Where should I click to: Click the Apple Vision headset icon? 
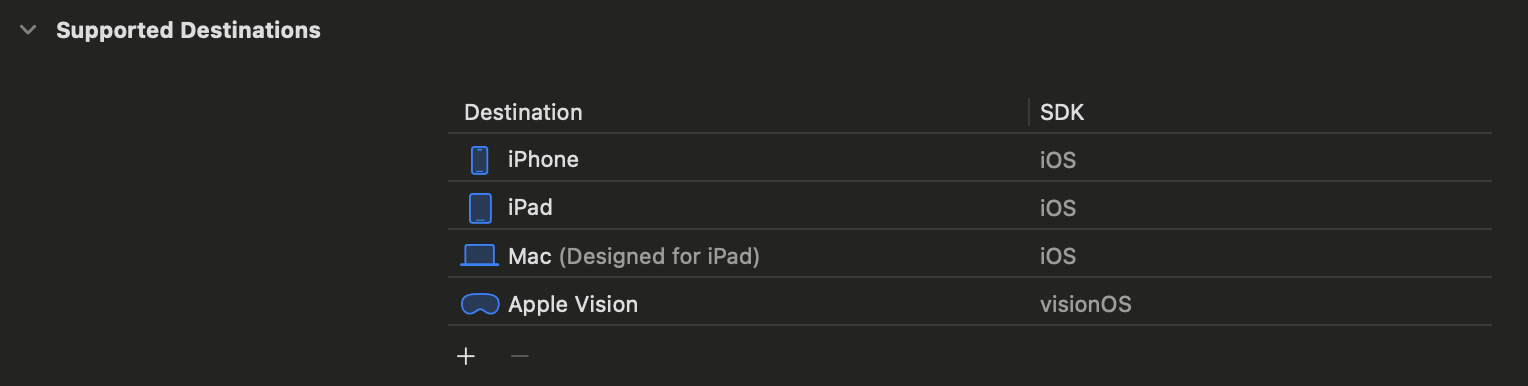point(480,304)
